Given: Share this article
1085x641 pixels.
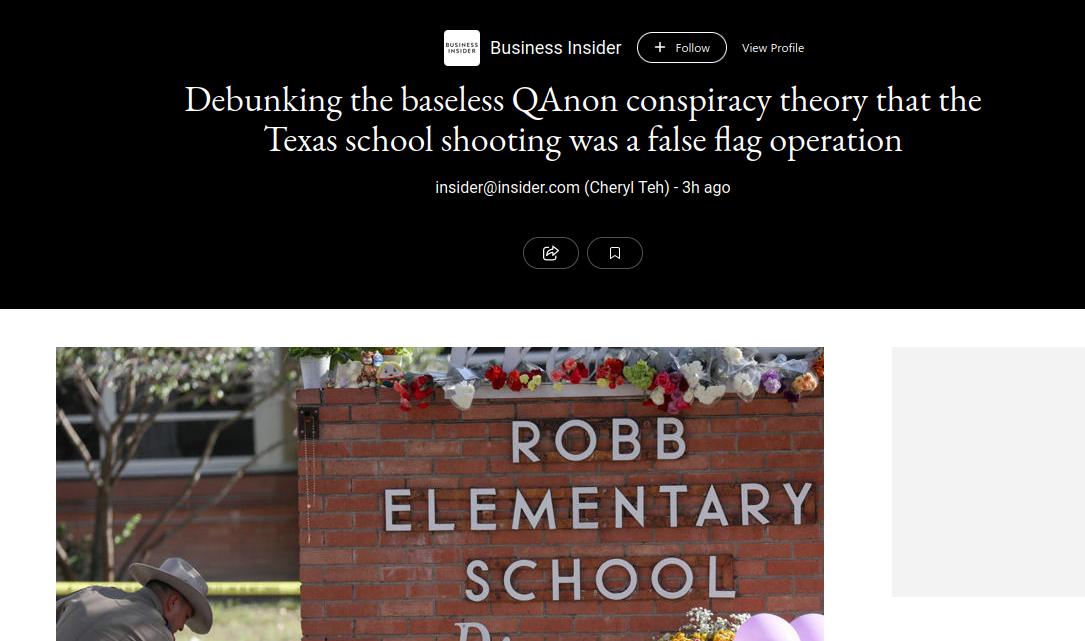Looking at the screenshot, I should click(551, 253).
